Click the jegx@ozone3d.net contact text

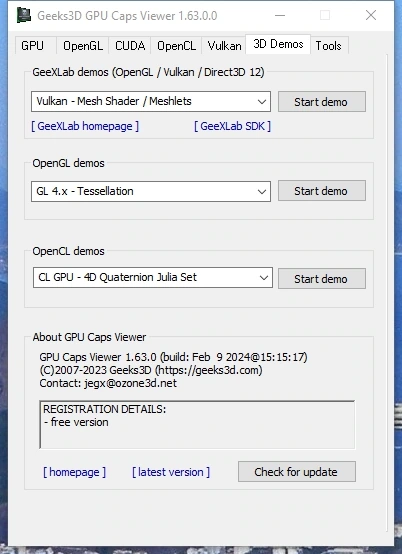[130, 383]
